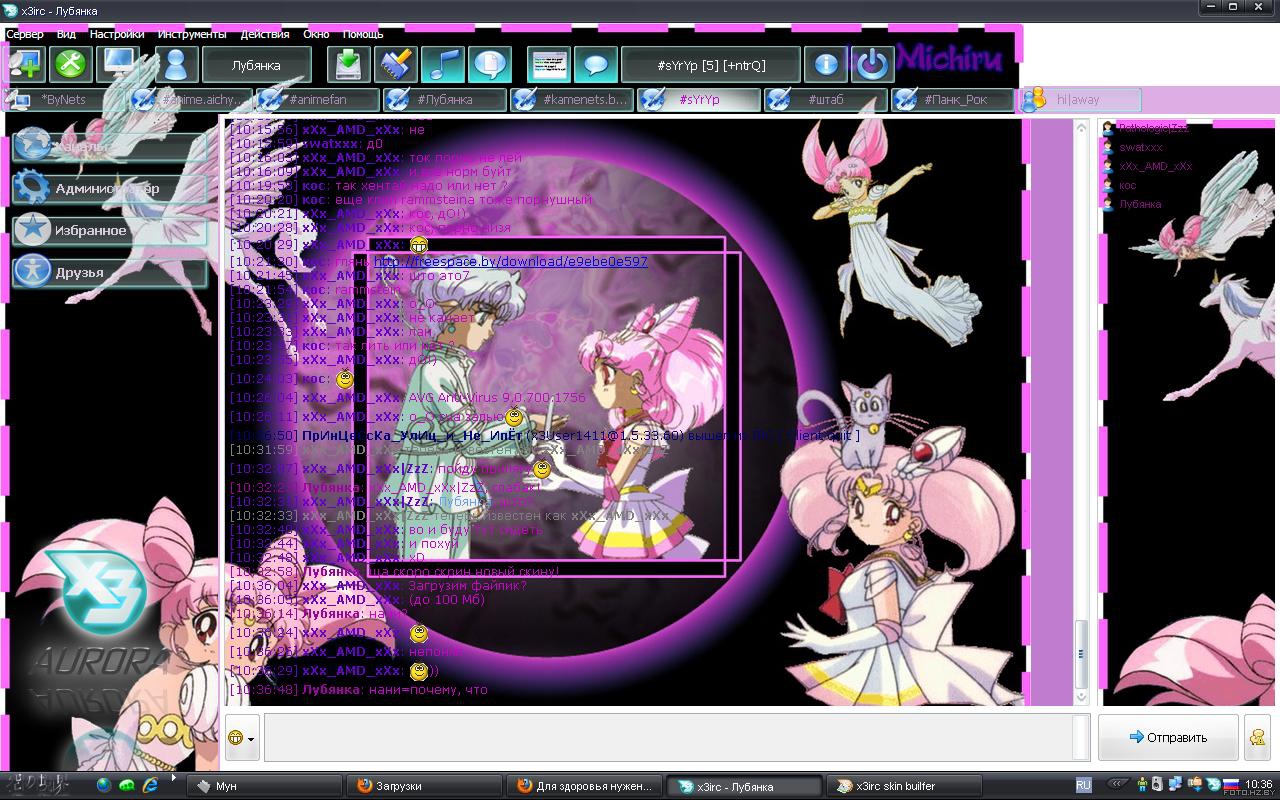Click the RU language indicator in tray
This screenshot has height=800, width=1280.
click(1083, 786)
